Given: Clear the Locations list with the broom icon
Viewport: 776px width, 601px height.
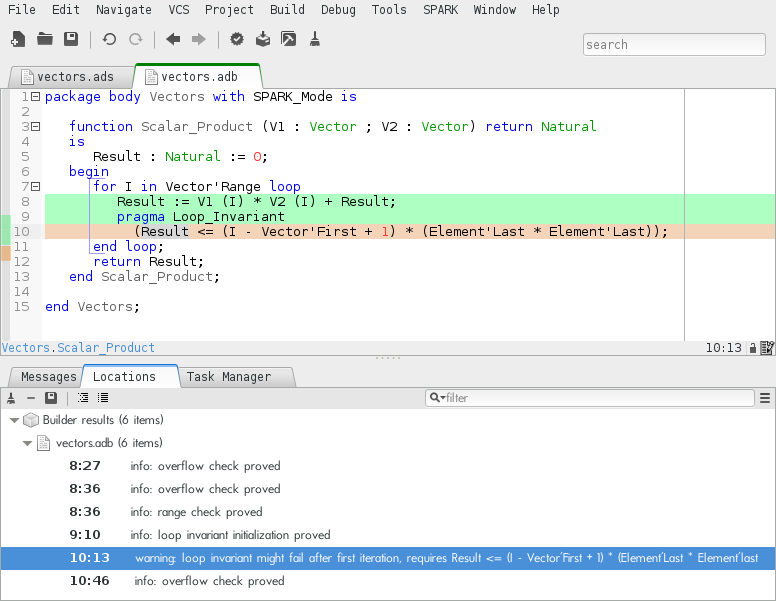Looking at the screenshot, I should (11, 398).
